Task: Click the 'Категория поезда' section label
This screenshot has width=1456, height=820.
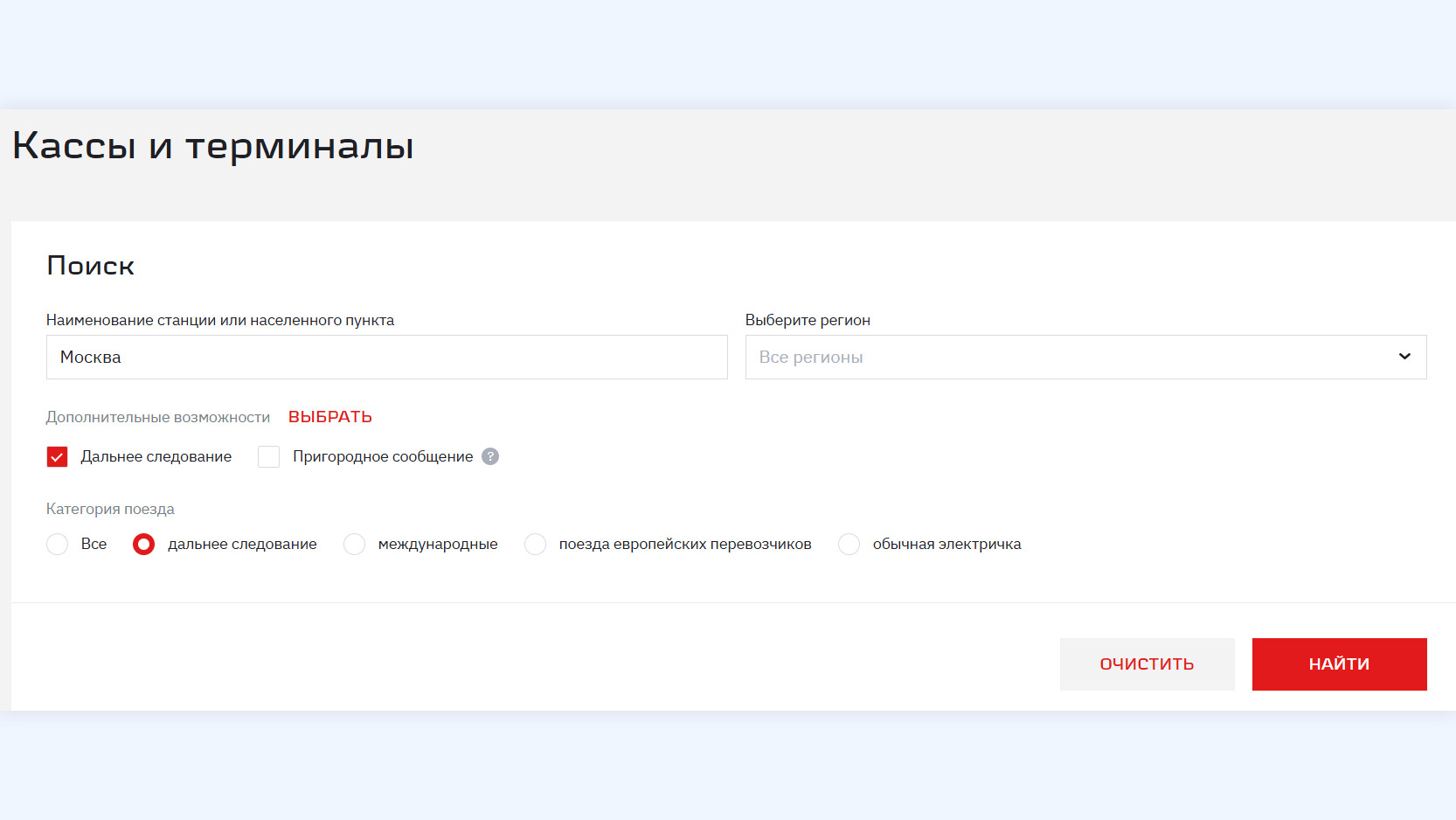Action: tap(110, 509)
